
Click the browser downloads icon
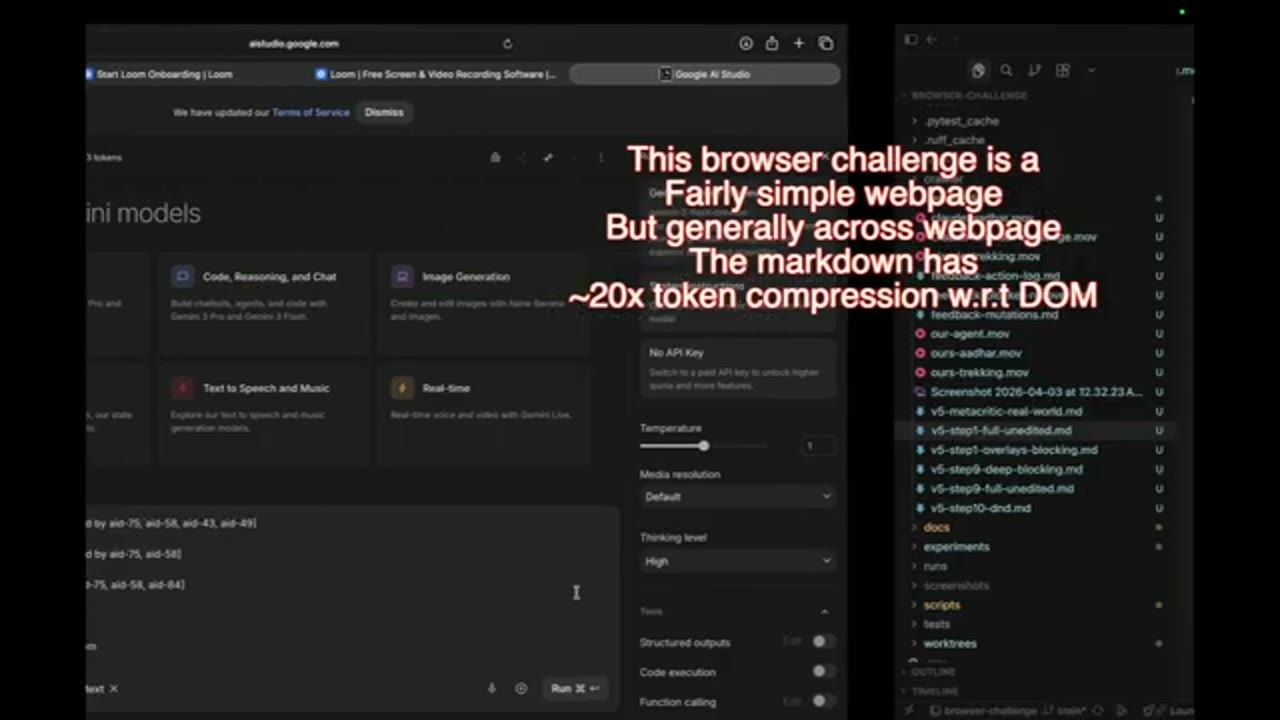745,43
